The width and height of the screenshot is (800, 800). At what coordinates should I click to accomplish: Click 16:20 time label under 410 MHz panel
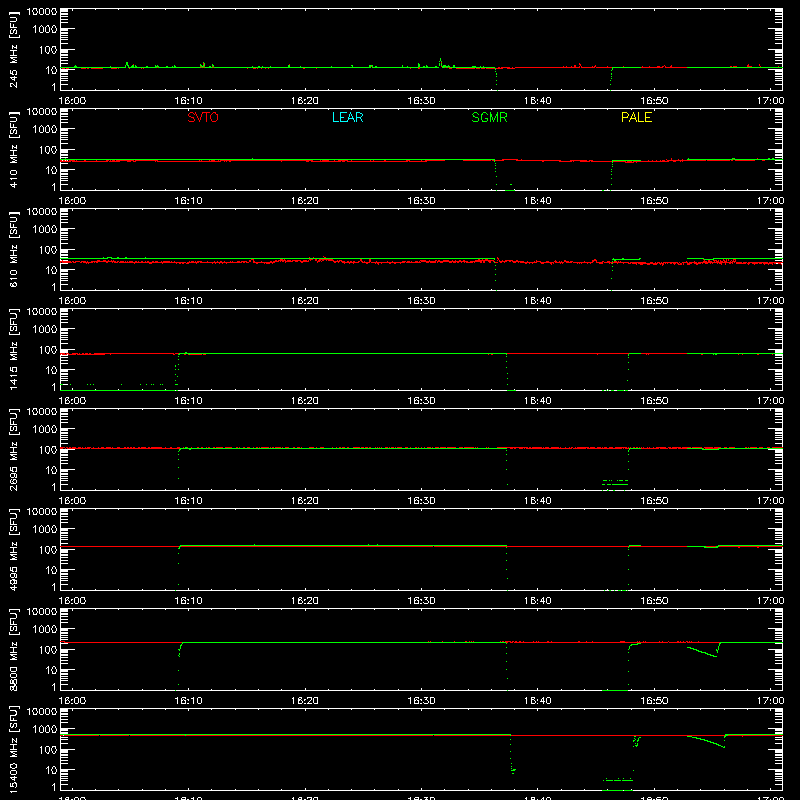305,201
